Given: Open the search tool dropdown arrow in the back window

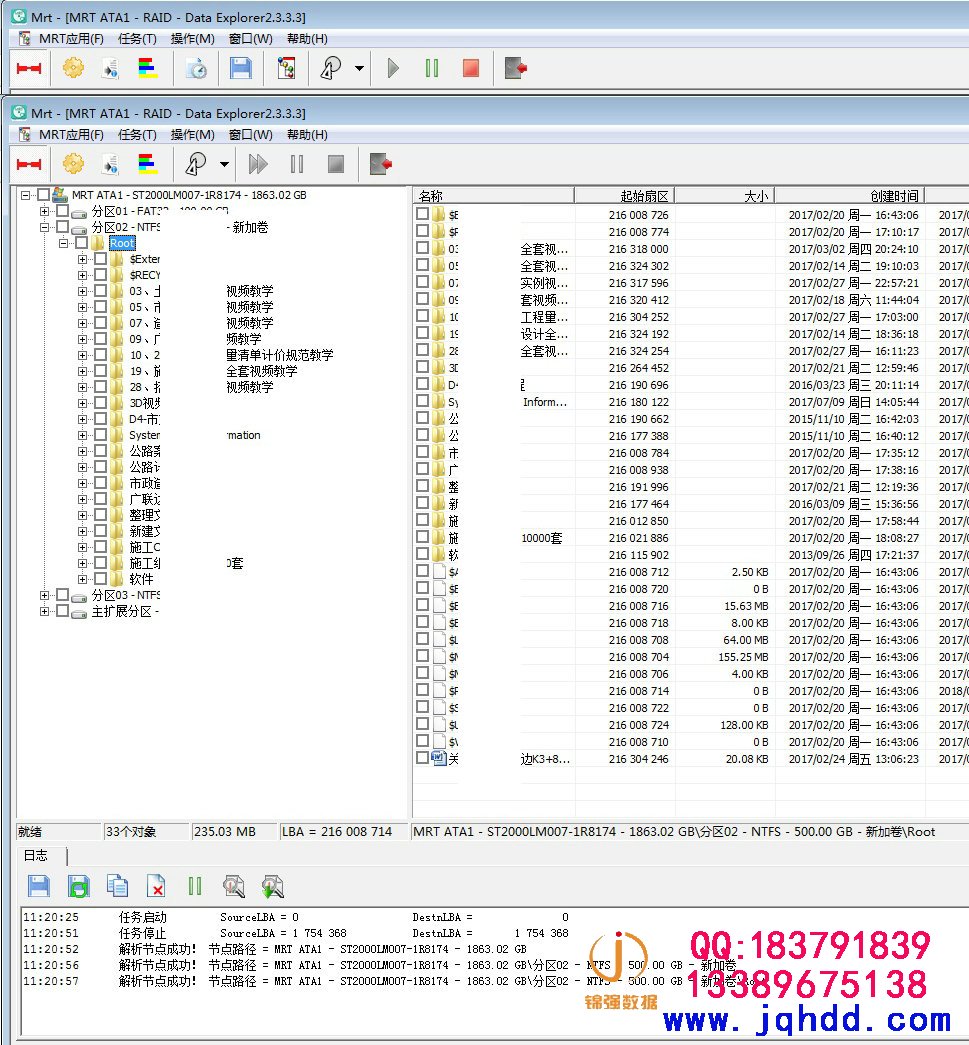Looking at the screenshot, I should [x=359, y=68].
